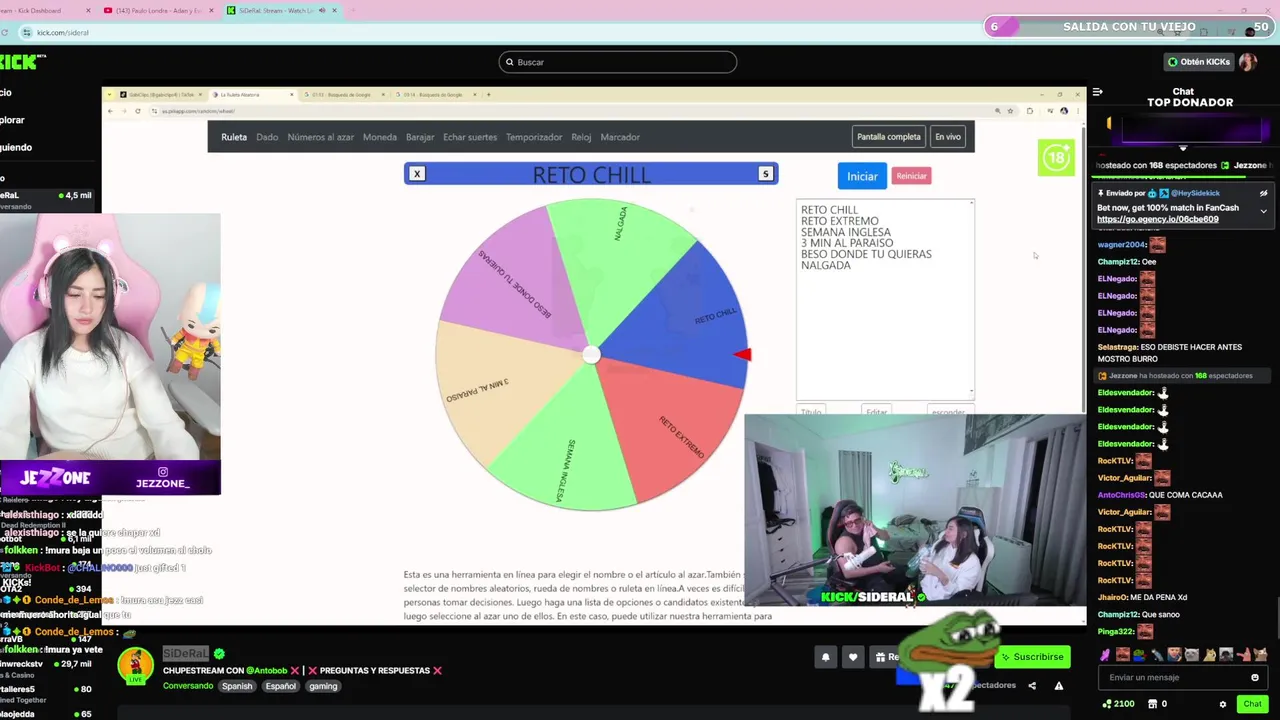Viewport: 1280px width, 720px height.
Task: Click the Jezzone name in host banner
Action: 1249,165
